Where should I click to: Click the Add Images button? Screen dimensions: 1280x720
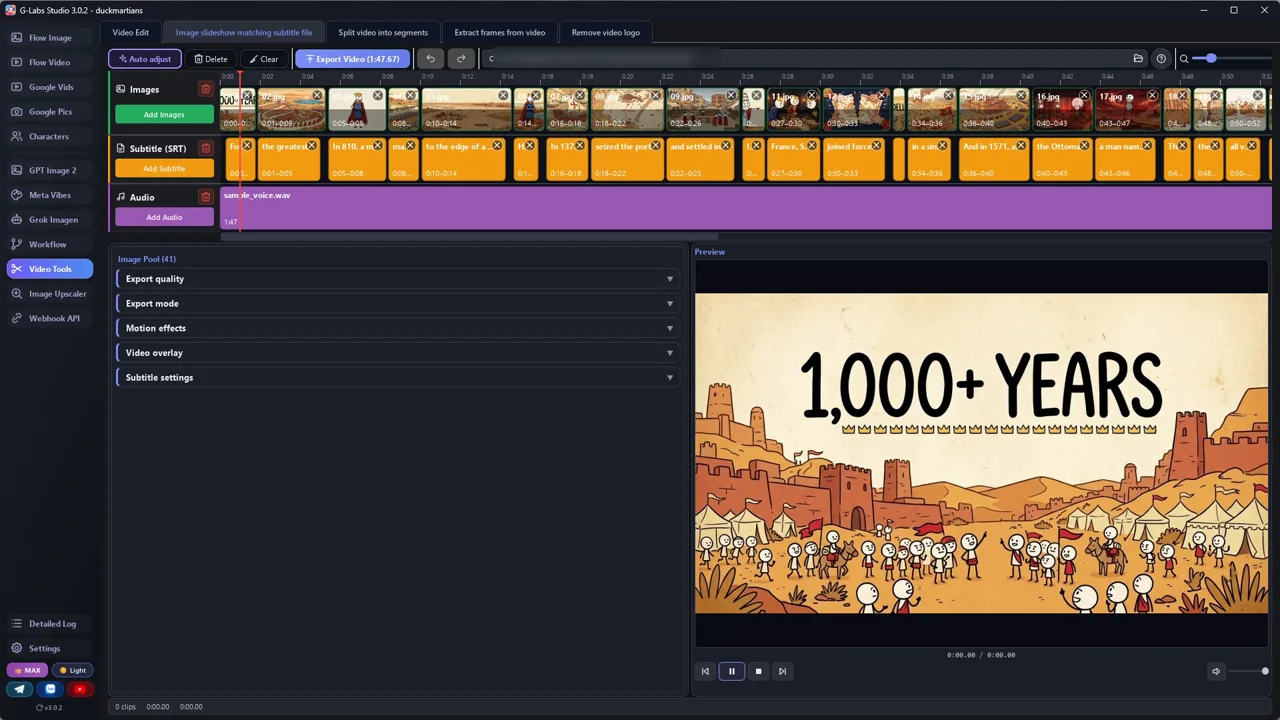[x=164, y=115]
